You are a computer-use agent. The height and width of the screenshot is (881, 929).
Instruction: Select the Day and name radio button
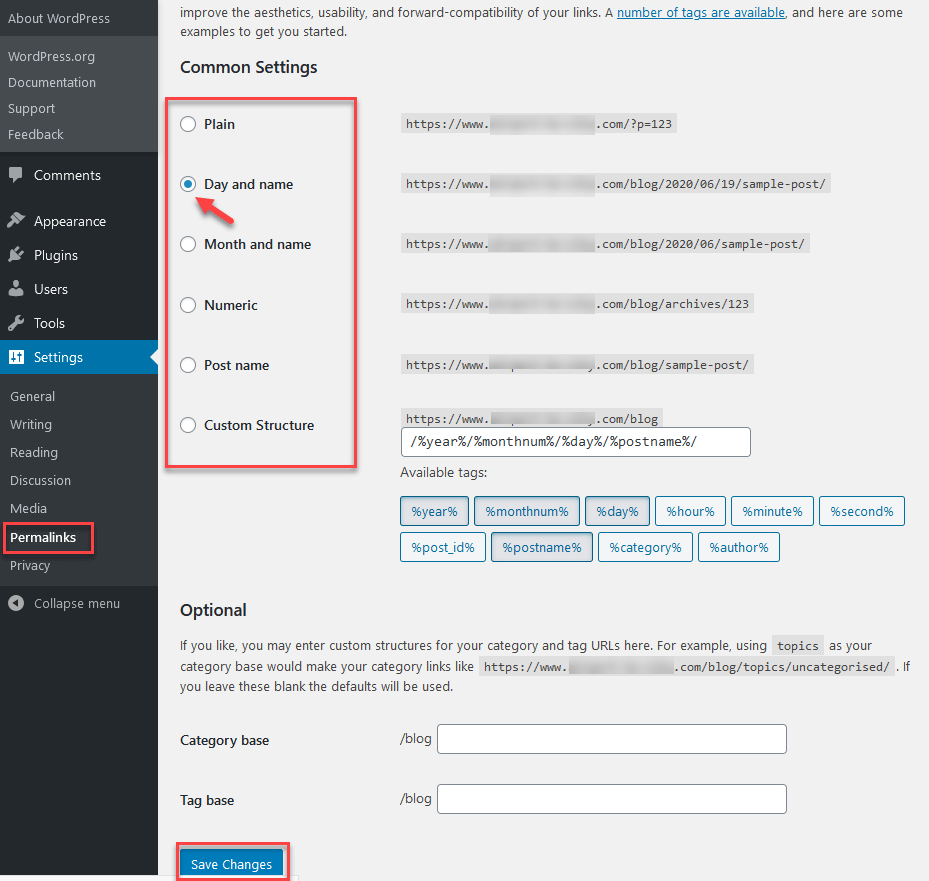click(188, 184)
